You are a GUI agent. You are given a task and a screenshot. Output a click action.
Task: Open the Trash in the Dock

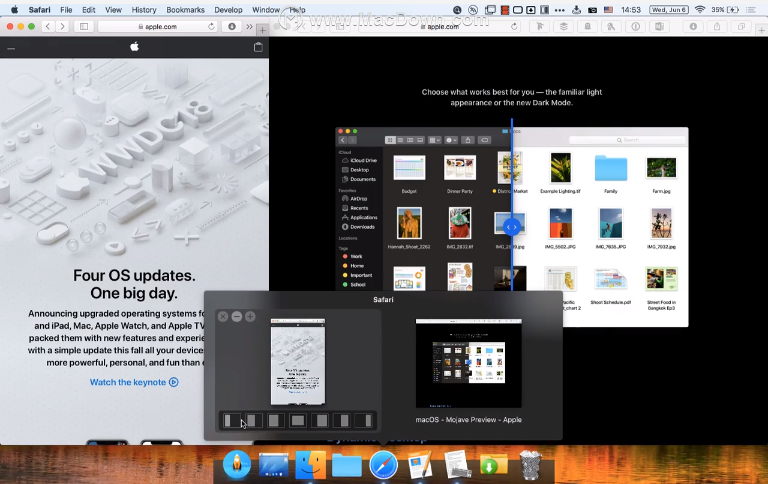[530, 465]
